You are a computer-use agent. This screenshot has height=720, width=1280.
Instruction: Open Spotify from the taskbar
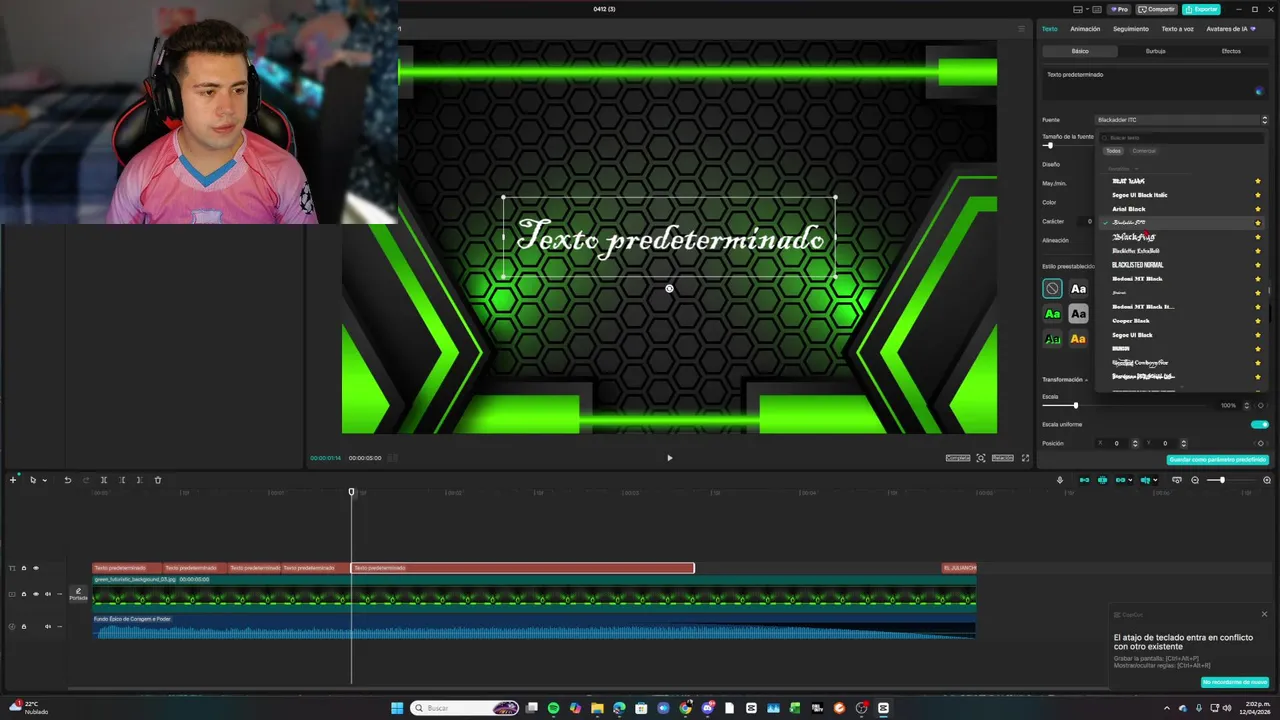point(554,708)
